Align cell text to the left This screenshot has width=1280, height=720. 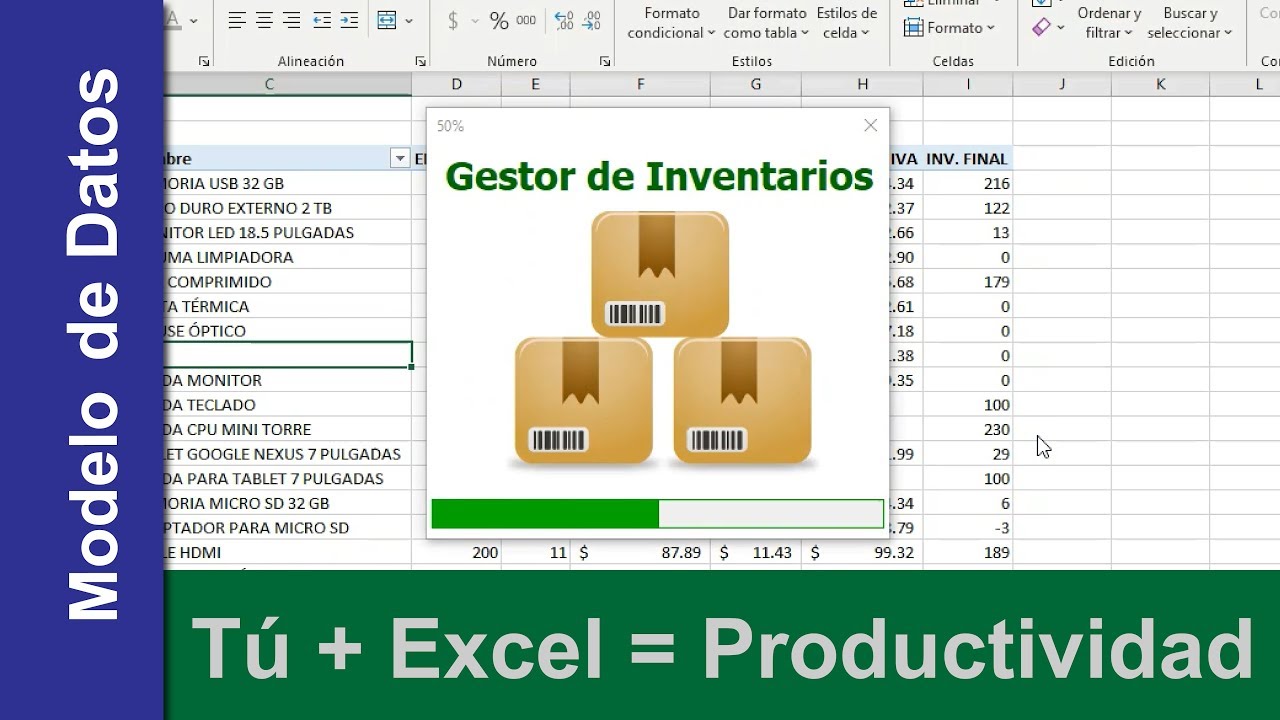[x=237, y=20]
